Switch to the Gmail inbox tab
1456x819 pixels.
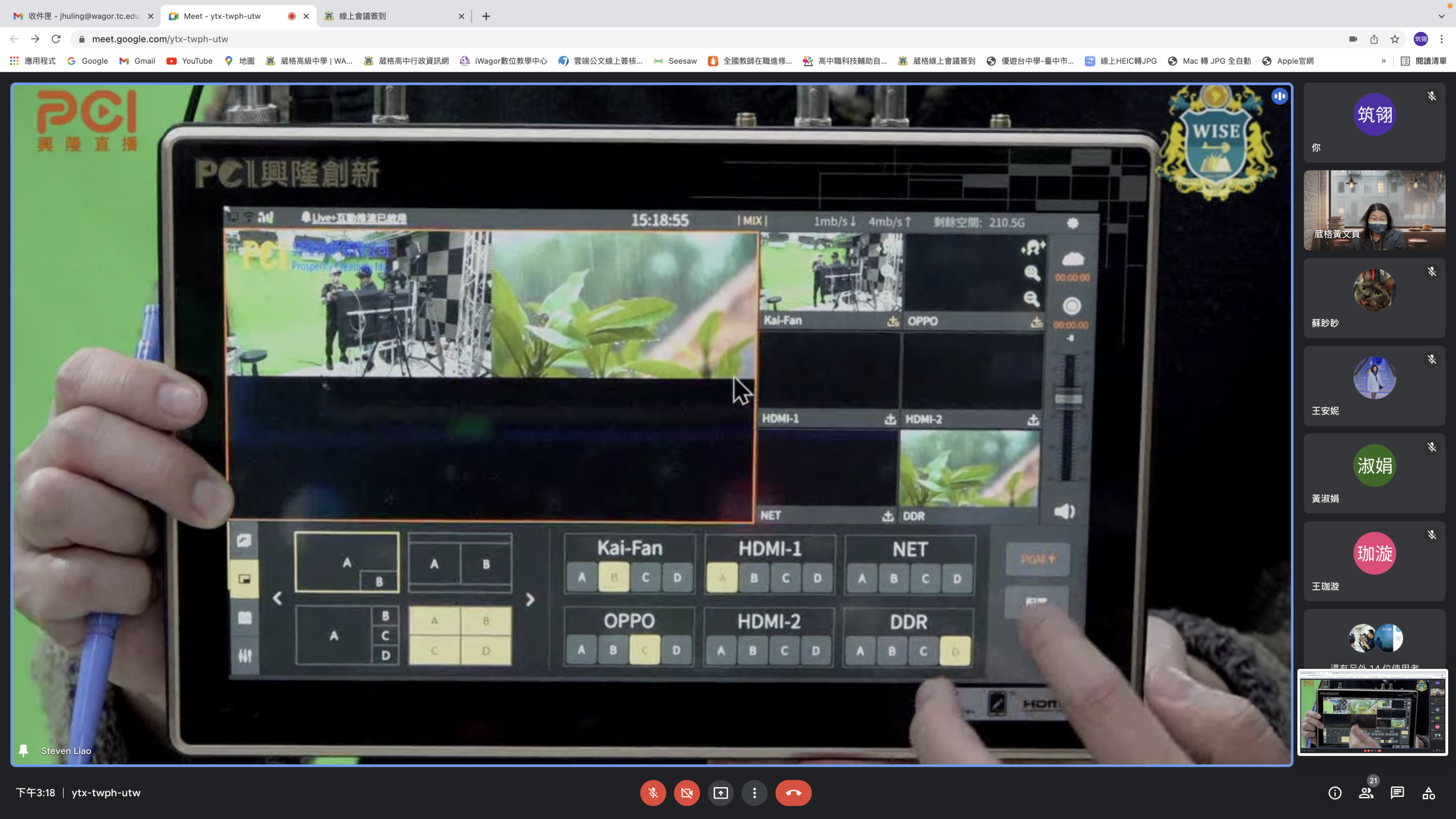(x=82, y=16)
